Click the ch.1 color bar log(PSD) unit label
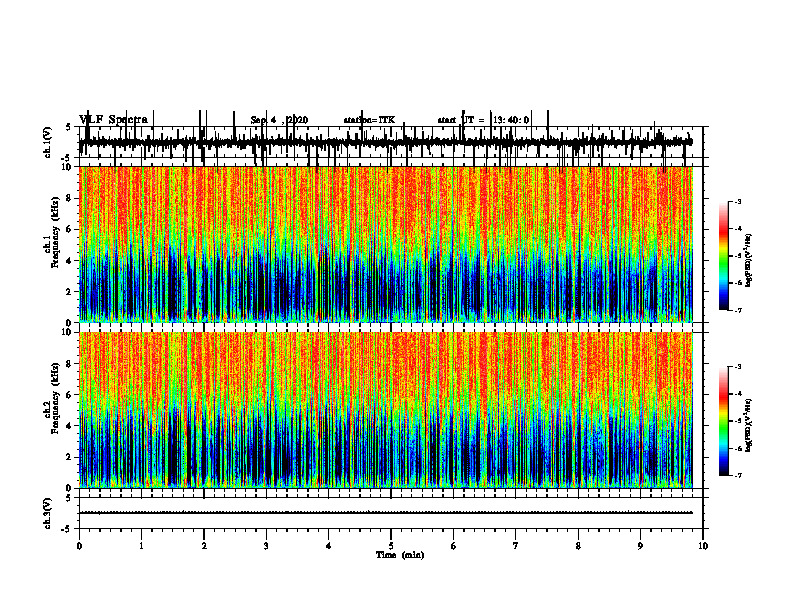 pyautogui.click(x=749, y=261)
